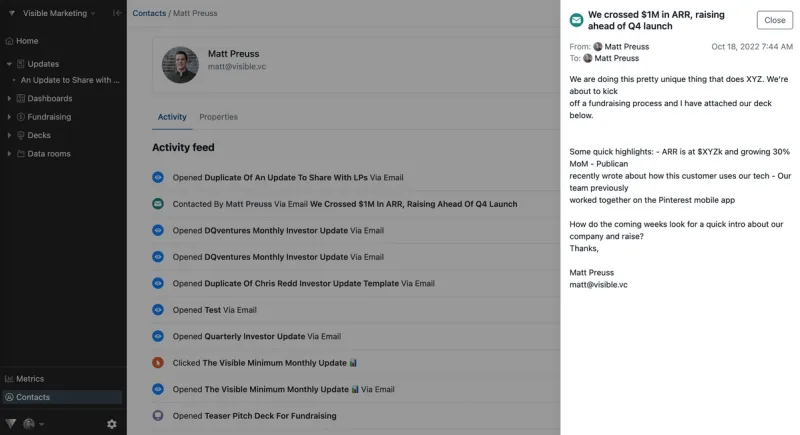Click Matt Preuss profile photo
Image resolution: width=800 pixels, height=435 pixels.
pyautogui.click(x=180, y=65)
